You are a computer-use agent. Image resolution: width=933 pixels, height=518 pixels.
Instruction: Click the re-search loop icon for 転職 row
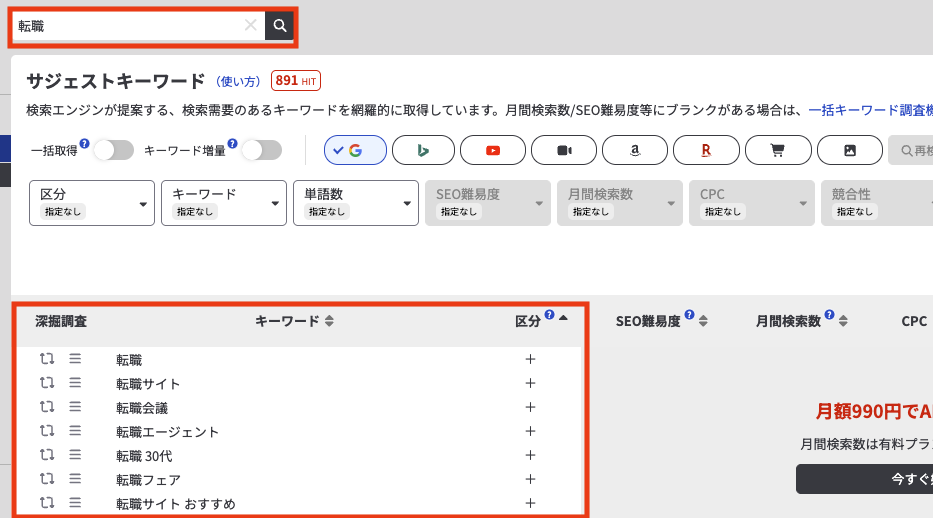[x=47, y=359]
